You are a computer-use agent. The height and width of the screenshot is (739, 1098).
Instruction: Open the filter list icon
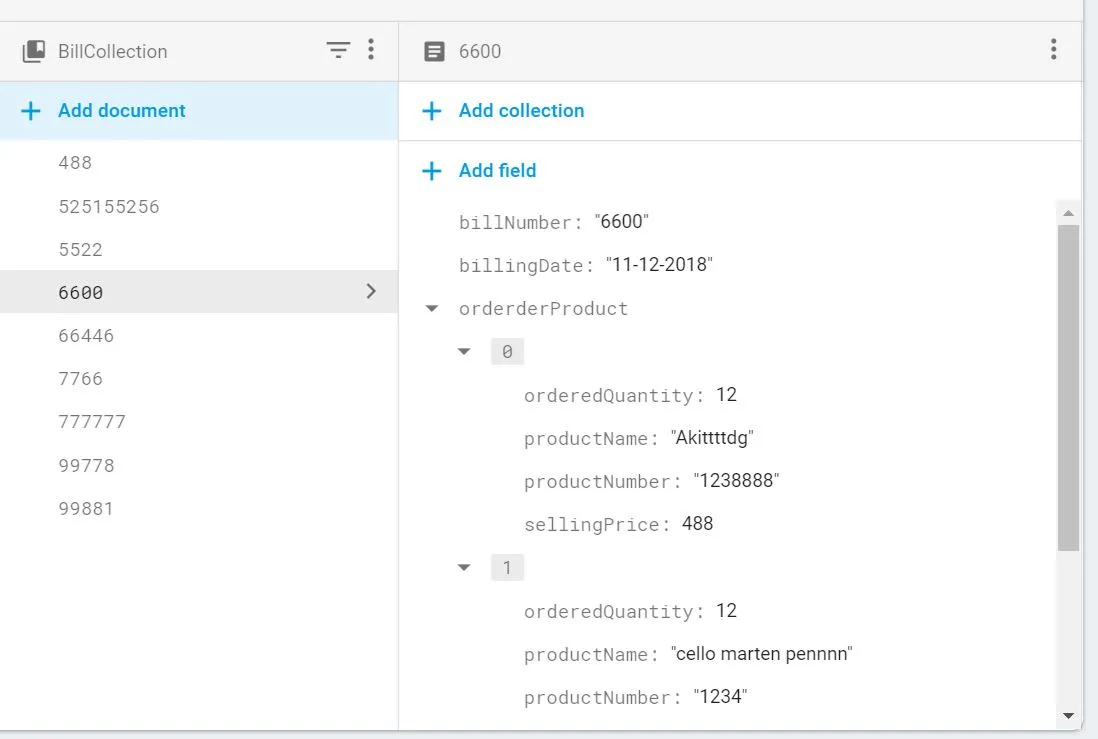tap(339, 50)
